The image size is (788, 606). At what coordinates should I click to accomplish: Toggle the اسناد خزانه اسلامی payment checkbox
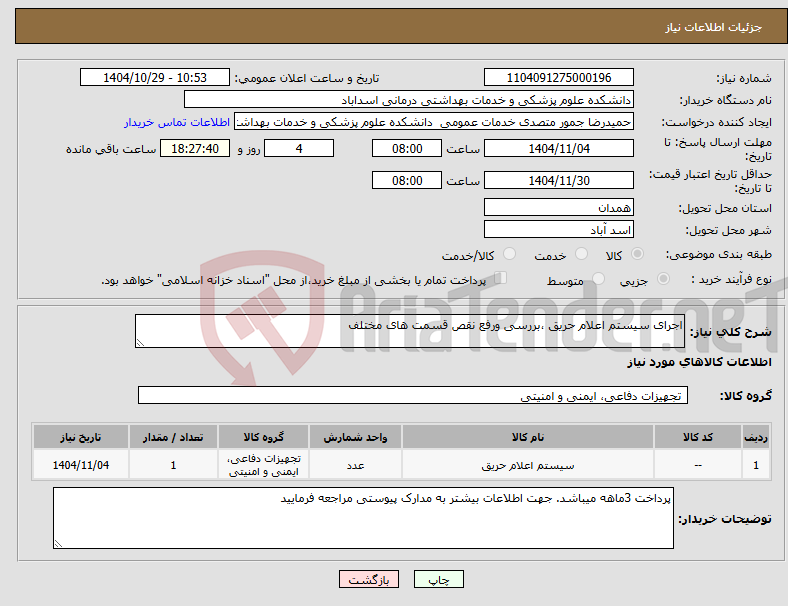501,278
